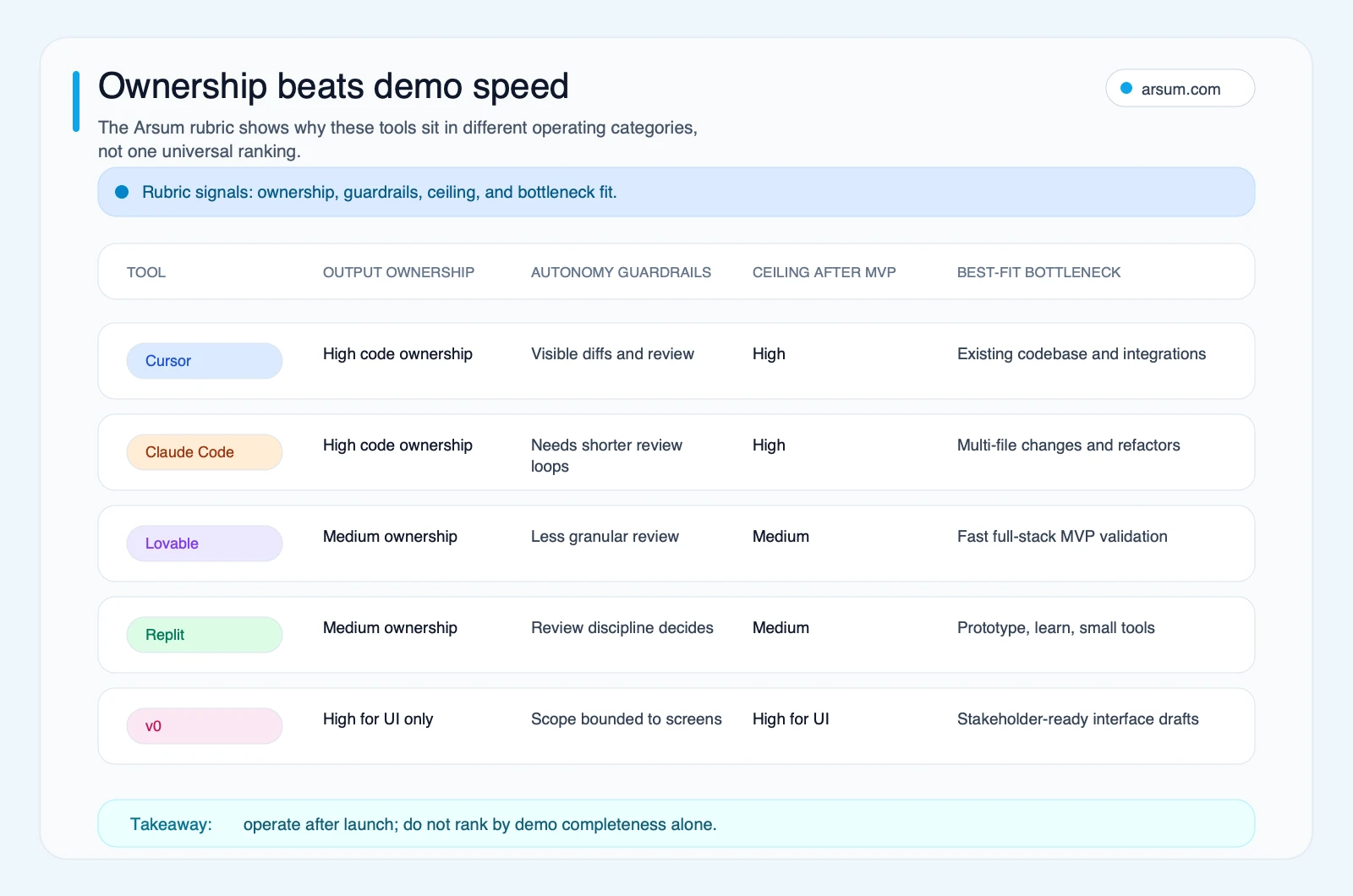
Task: Click 'Review discipline decides' cell
Action: (x=622, y=628)
